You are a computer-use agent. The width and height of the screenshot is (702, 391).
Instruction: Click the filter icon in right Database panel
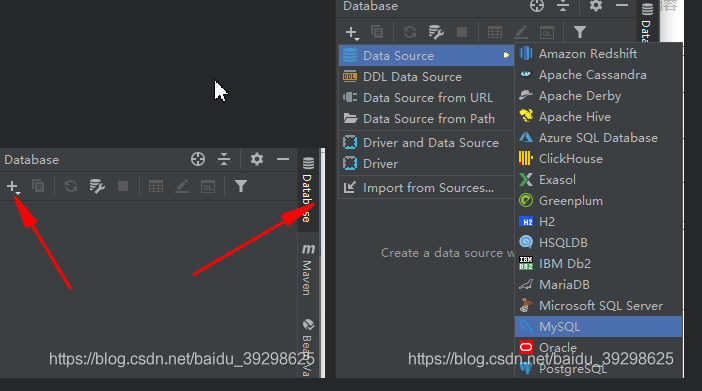580,32
